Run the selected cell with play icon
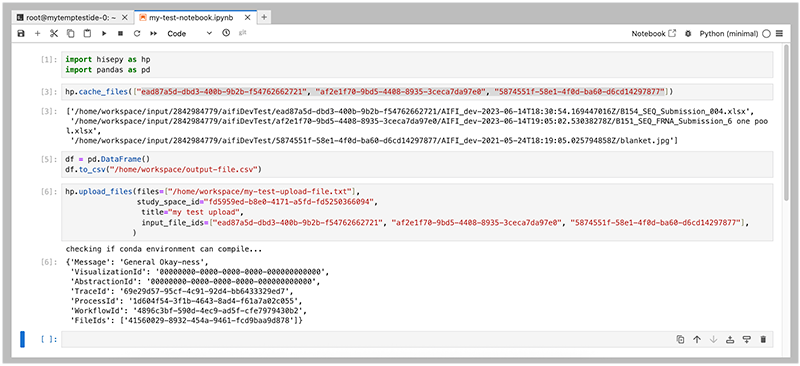This screenshot has width=800, height=366. 104,34
